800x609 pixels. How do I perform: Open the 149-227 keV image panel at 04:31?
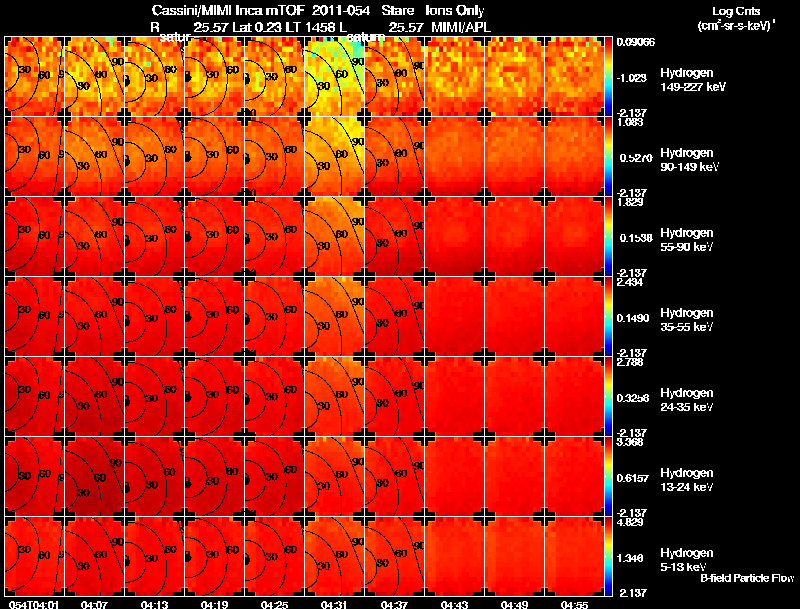[334, 76]
